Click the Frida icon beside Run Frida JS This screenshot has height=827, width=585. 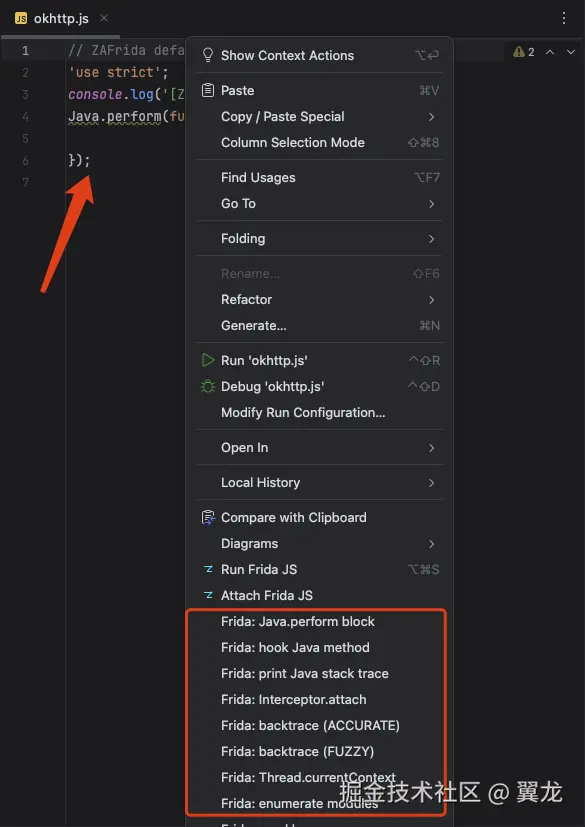[209, 569]
